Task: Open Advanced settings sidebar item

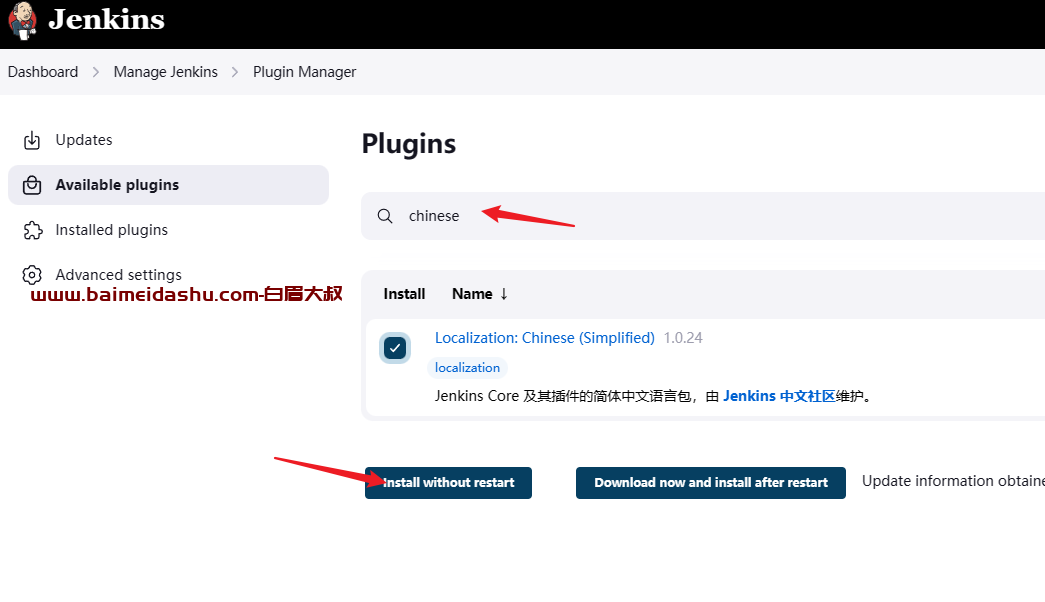Action: click(168, 275)
